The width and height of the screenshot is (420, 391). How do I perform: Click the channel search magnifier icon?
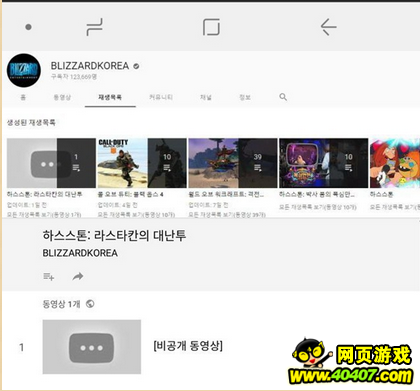283,97
